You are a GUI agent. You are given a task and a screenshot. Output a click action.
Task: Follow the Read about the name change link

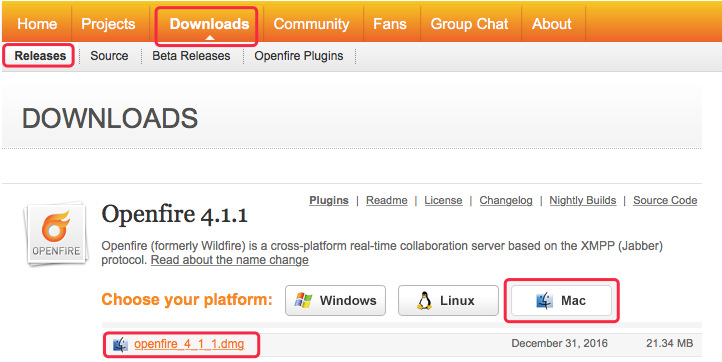(x=230, y=260)
